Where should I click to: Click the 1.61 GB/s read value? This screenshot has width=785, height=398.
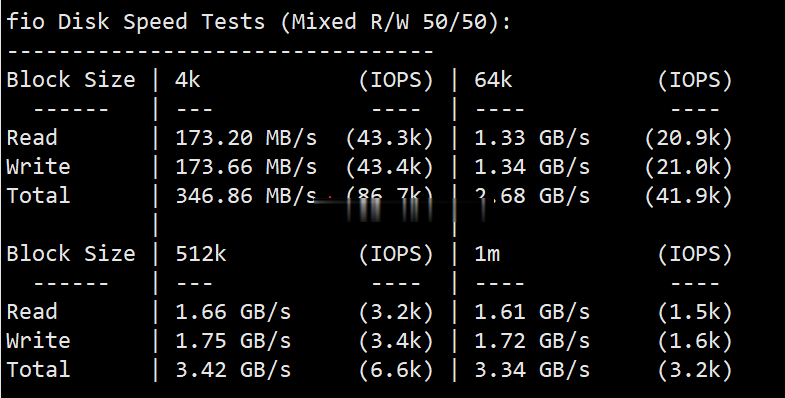tap(532, 312)
